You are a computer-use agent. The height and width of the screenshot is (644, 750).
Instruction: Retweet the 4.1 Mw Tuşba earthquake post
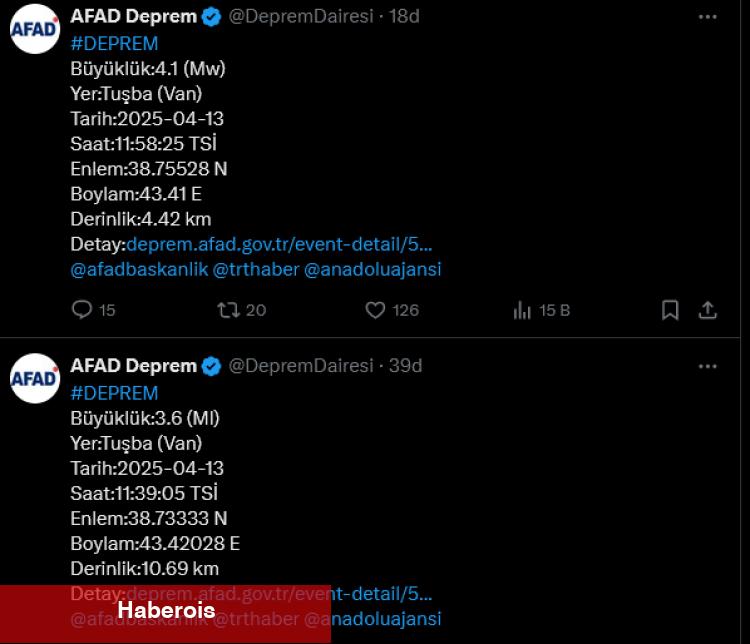(229, 310)
